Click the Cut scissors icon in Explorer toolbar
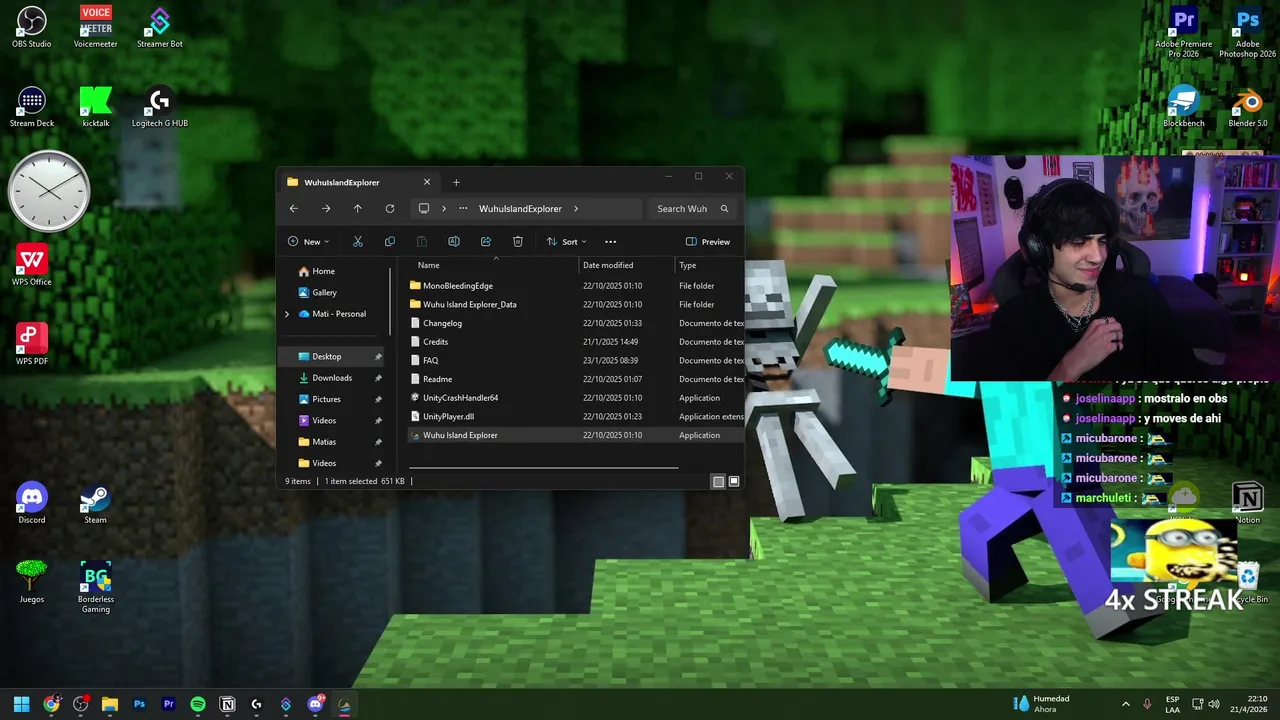Viewport: 1280px width, 720px height. 357,242
